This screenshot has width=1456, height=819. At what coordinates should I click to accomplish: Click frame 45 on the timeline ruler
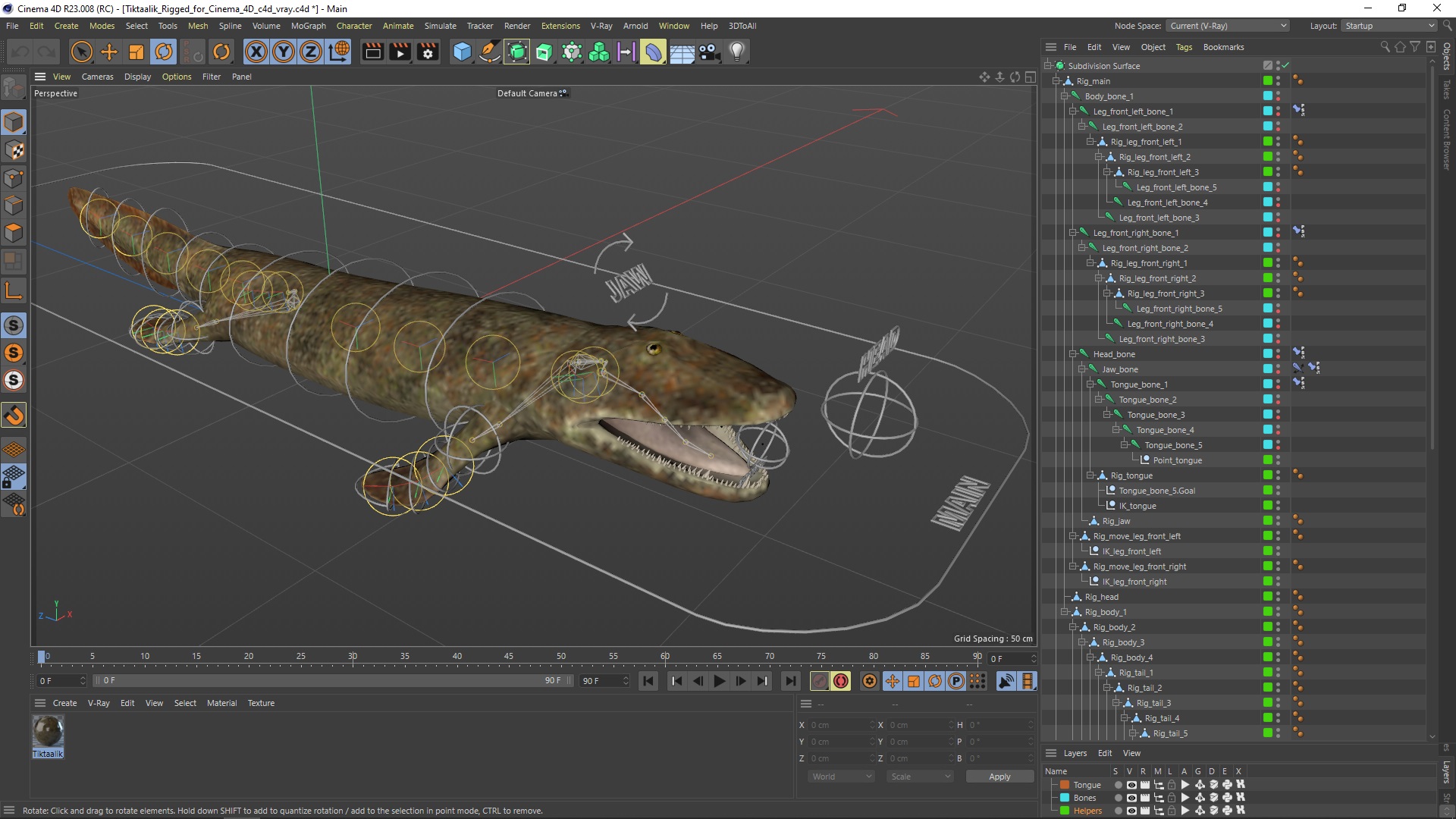click(509, 657)
